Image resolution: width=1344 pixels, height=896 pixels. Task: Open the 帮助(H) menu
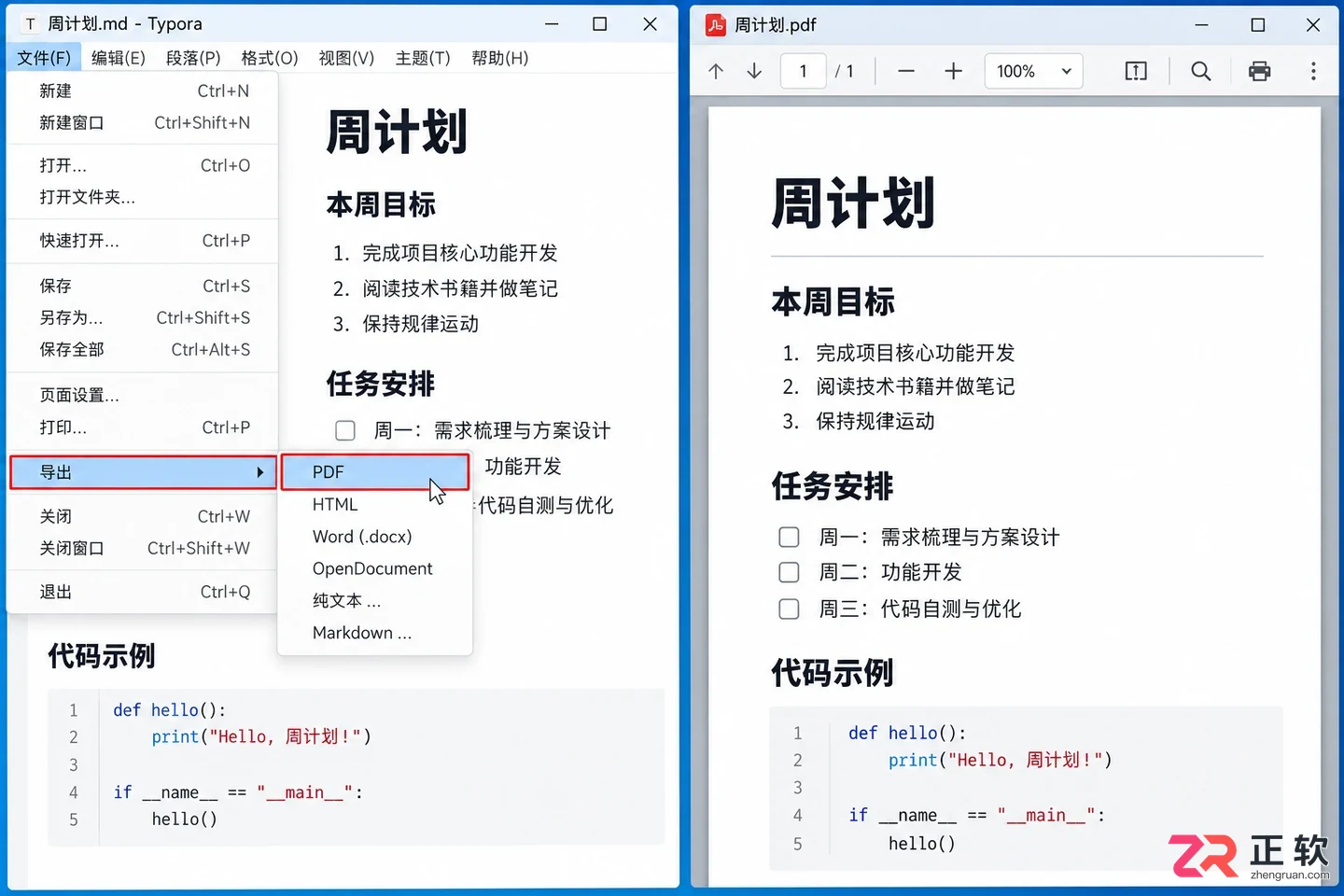[500, 58]
